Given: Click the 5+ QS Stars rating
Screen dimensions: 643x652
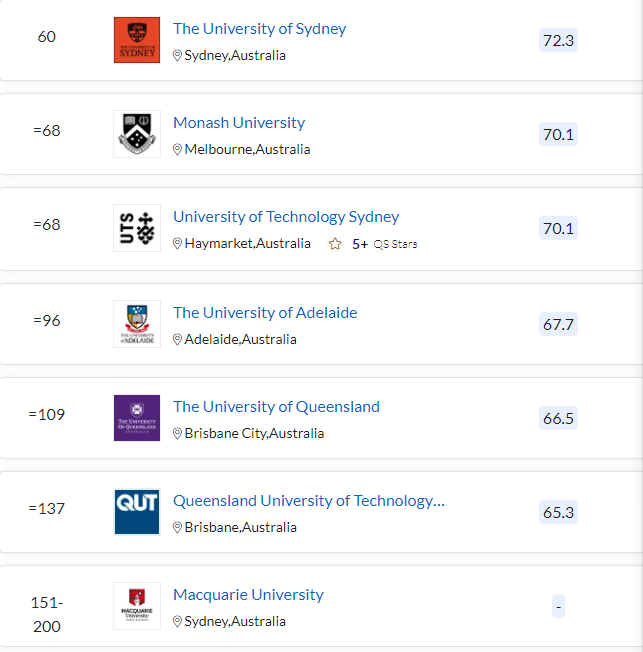Looking at the screenshot, I should tap(384, 244).
